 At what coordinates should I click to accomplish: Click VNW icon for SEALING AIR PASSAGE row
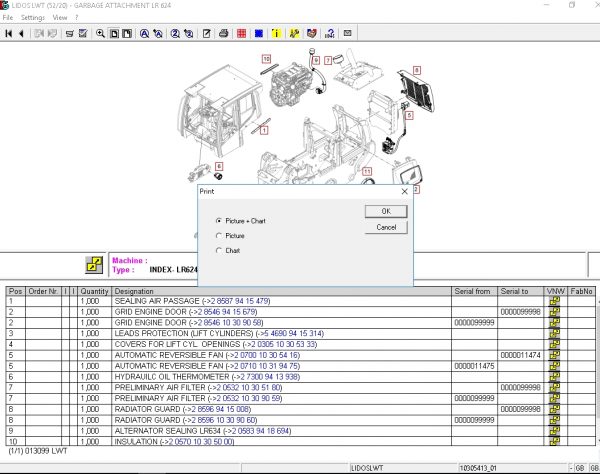click(554, 301)
